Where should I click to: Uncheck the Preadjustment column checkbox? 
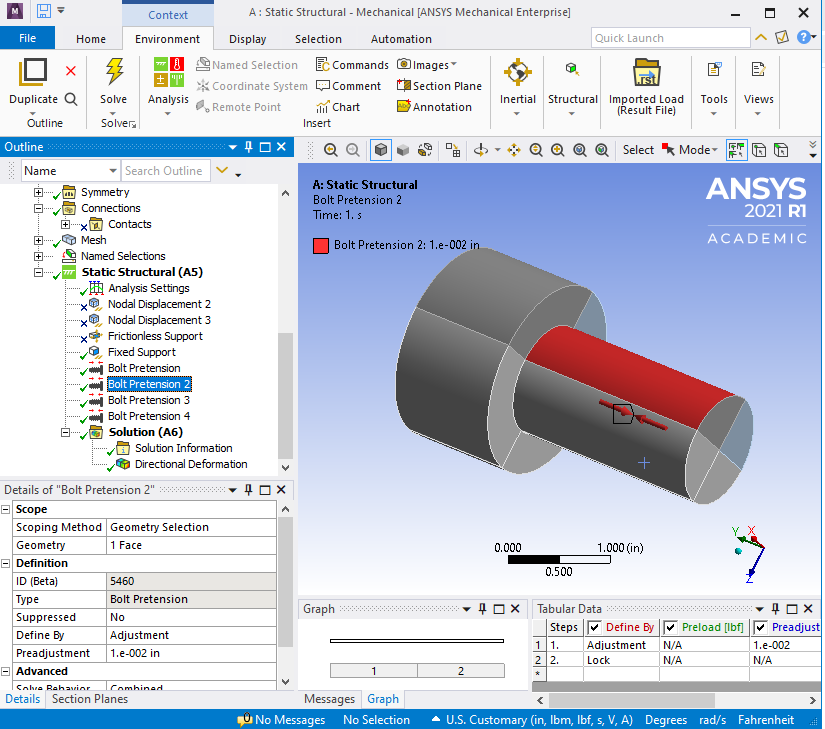(x=761, y=627)
